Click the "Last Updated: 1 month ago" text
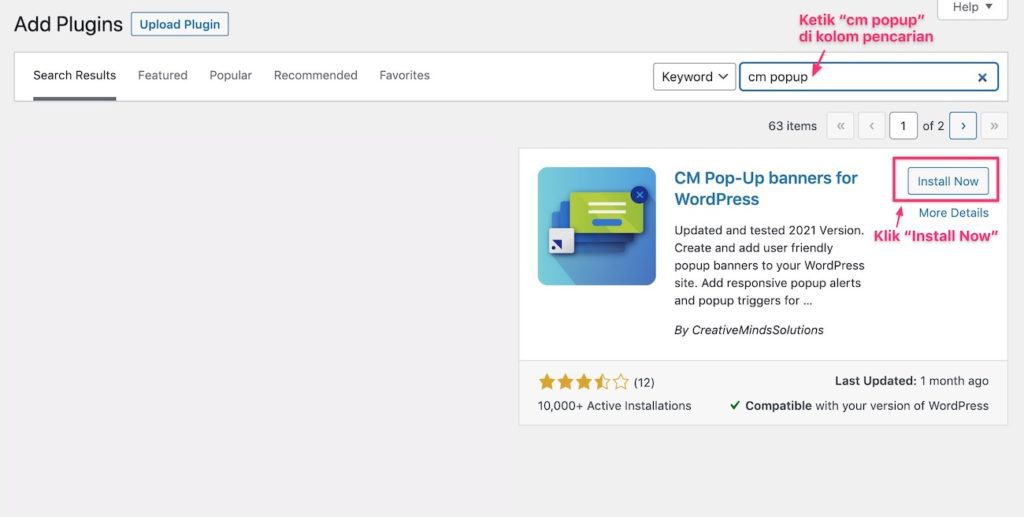1024x517 pixels. click(x=912, y=381)
